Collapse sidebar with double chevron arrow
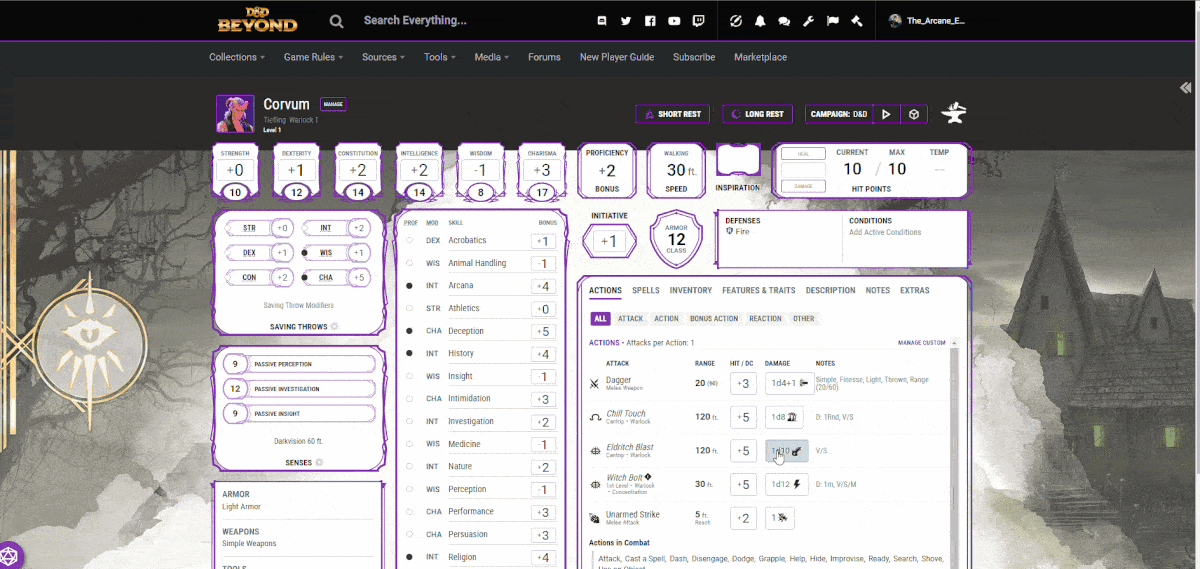This screenshot has height=569, width=1200. [1186, 88]
